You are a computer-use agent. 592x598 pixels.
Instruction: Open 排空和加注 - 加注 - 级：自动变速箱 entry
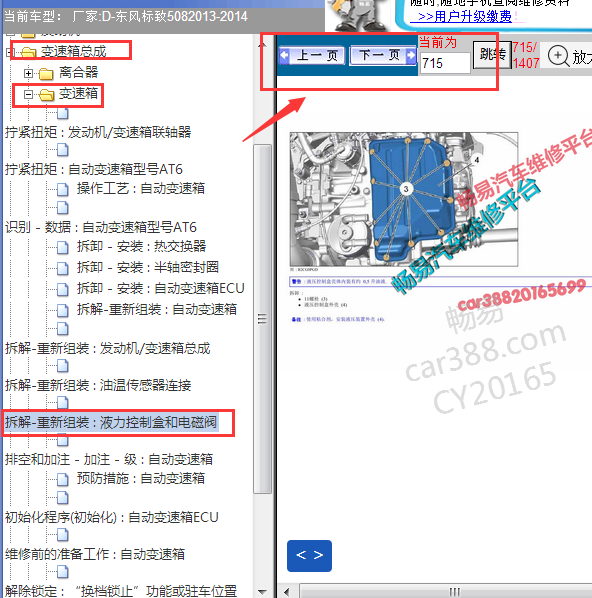109,459
